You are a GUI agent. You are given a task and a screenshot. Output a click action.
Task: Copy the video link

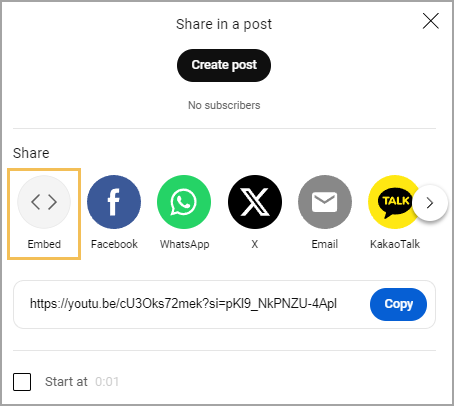click(x=398, y=304)
